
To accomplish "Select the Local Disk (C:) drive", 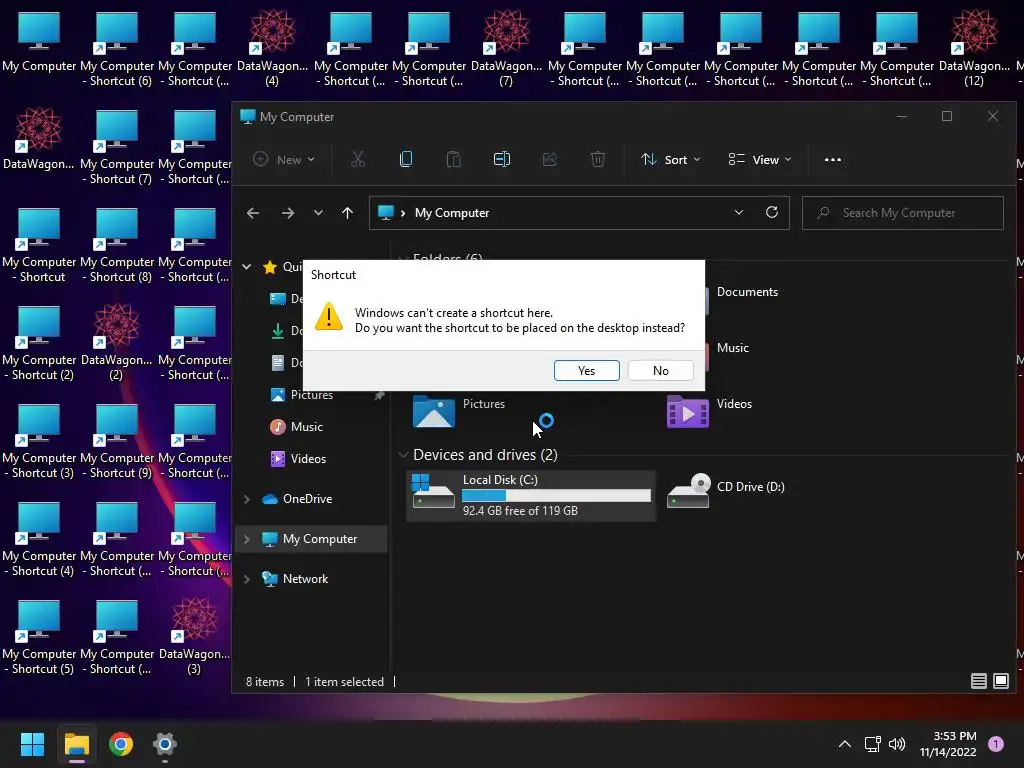I will tap(530, 495).
